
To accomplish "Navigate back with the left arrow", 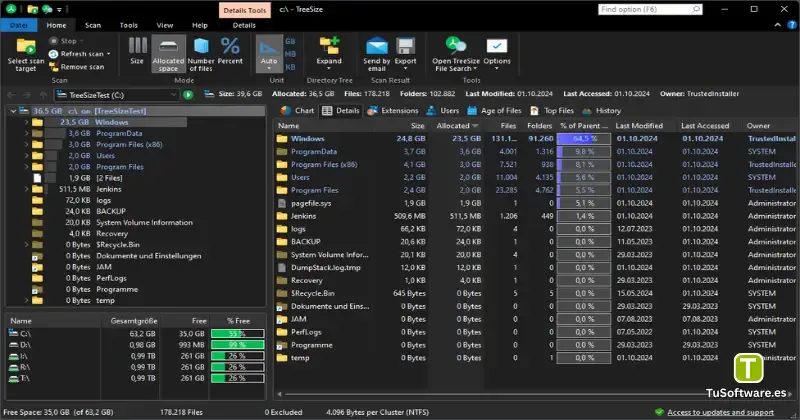I will point(12,95).
